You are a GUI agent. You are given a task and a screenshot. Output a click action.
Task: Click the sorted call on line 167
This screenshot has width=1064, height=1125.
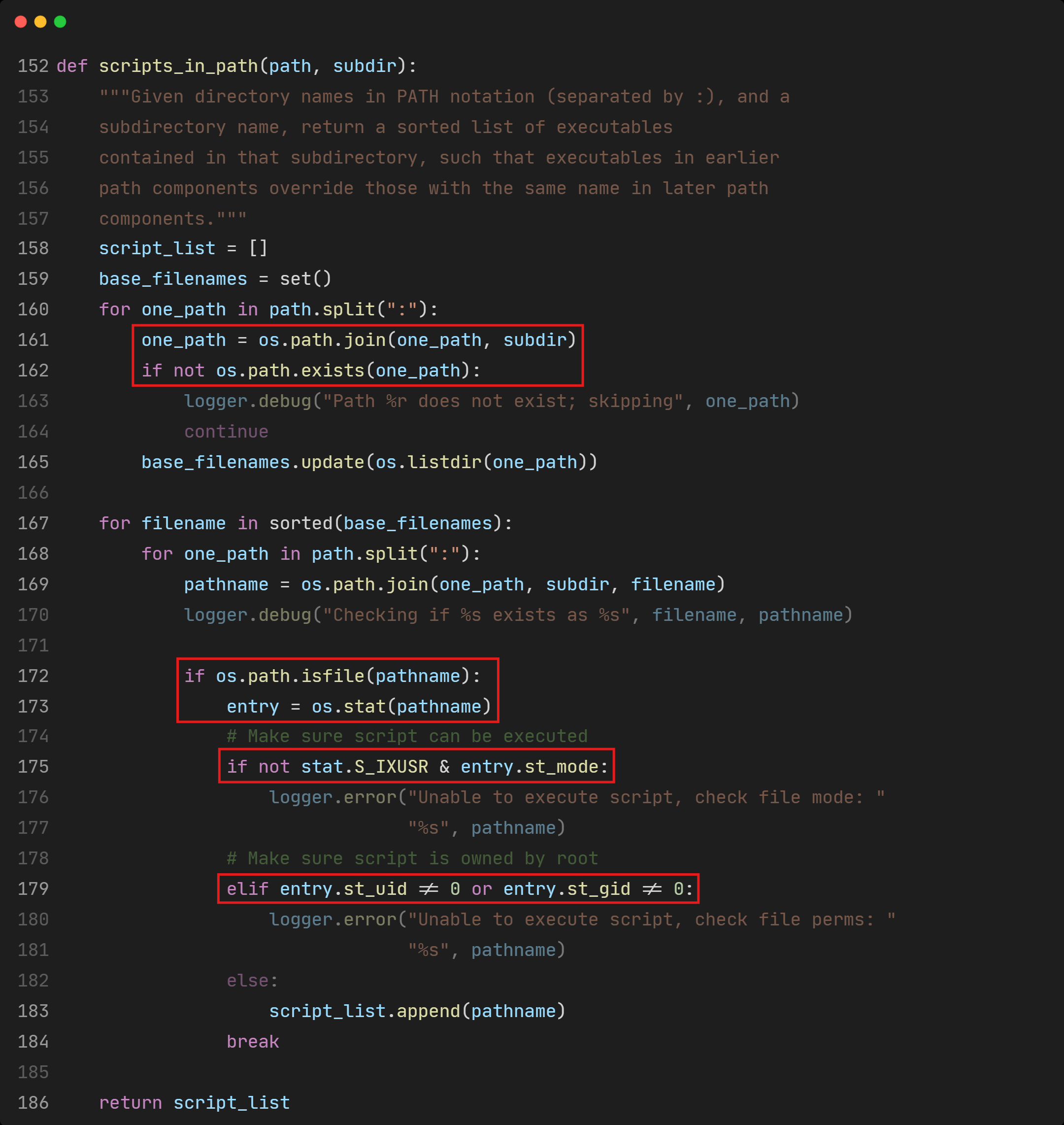click(x=300, y=523)
